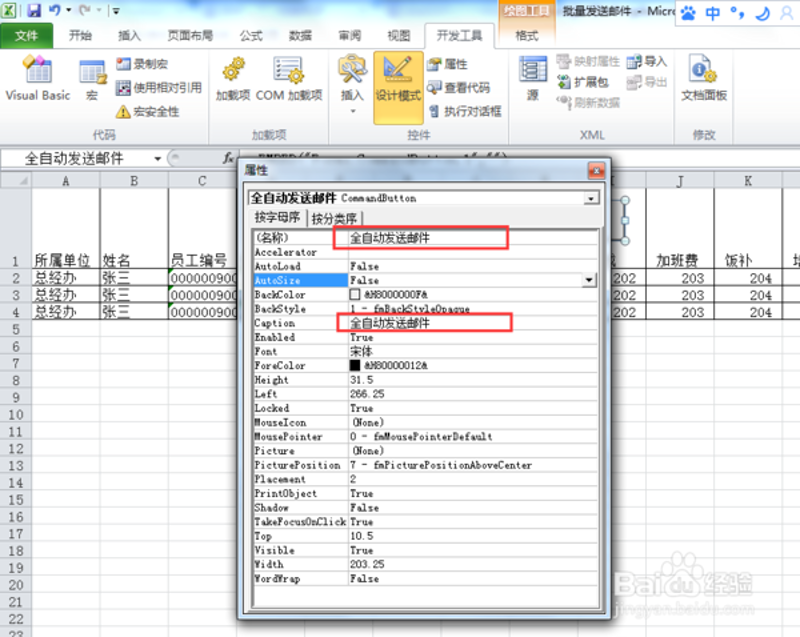Viewport: 800px width, 637px height.
Task: Click the save icon in quick access toolbar
Action: 34,10
